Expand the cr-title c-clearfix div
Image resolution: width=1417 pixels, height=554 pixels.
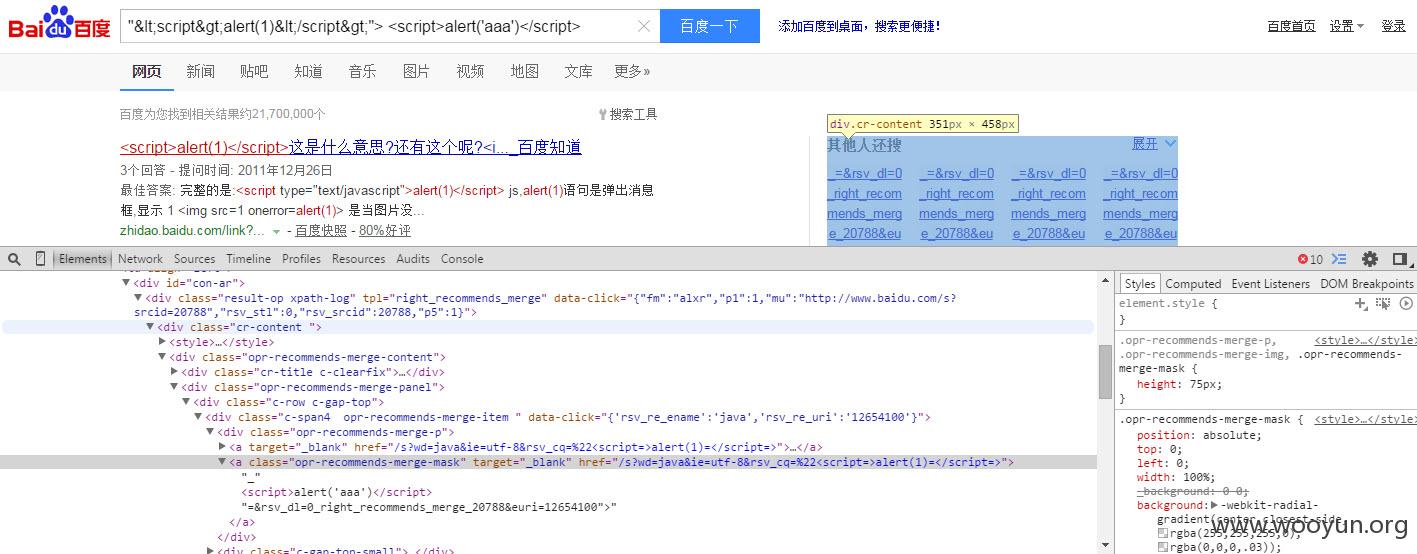pos(175,372)
